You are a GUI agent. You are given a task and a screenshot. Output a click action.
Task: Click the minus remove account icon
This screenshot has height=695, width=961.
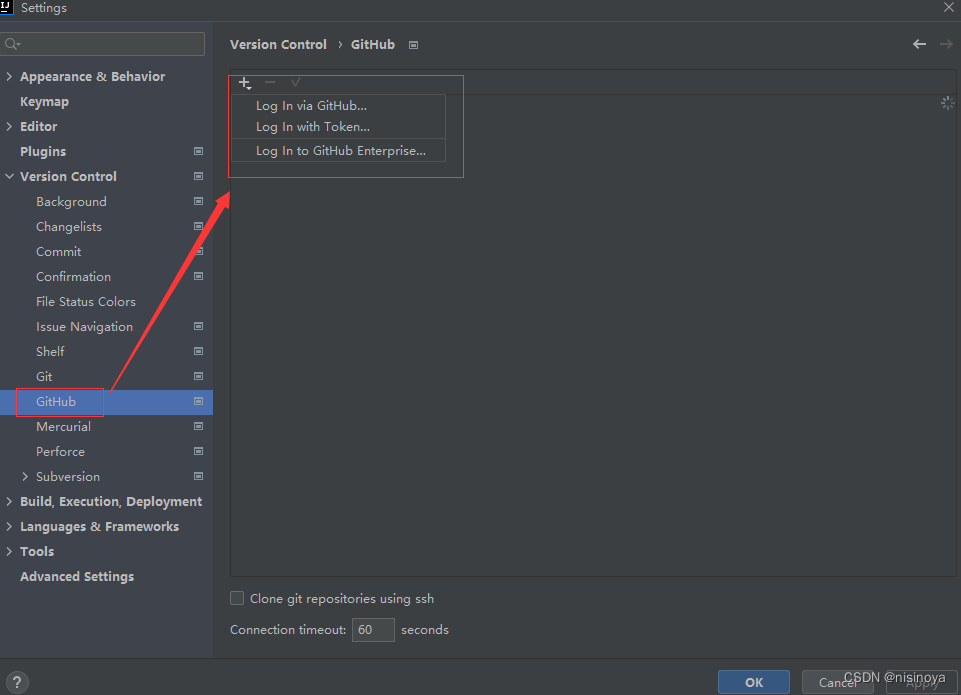click(x=270, y=82)
